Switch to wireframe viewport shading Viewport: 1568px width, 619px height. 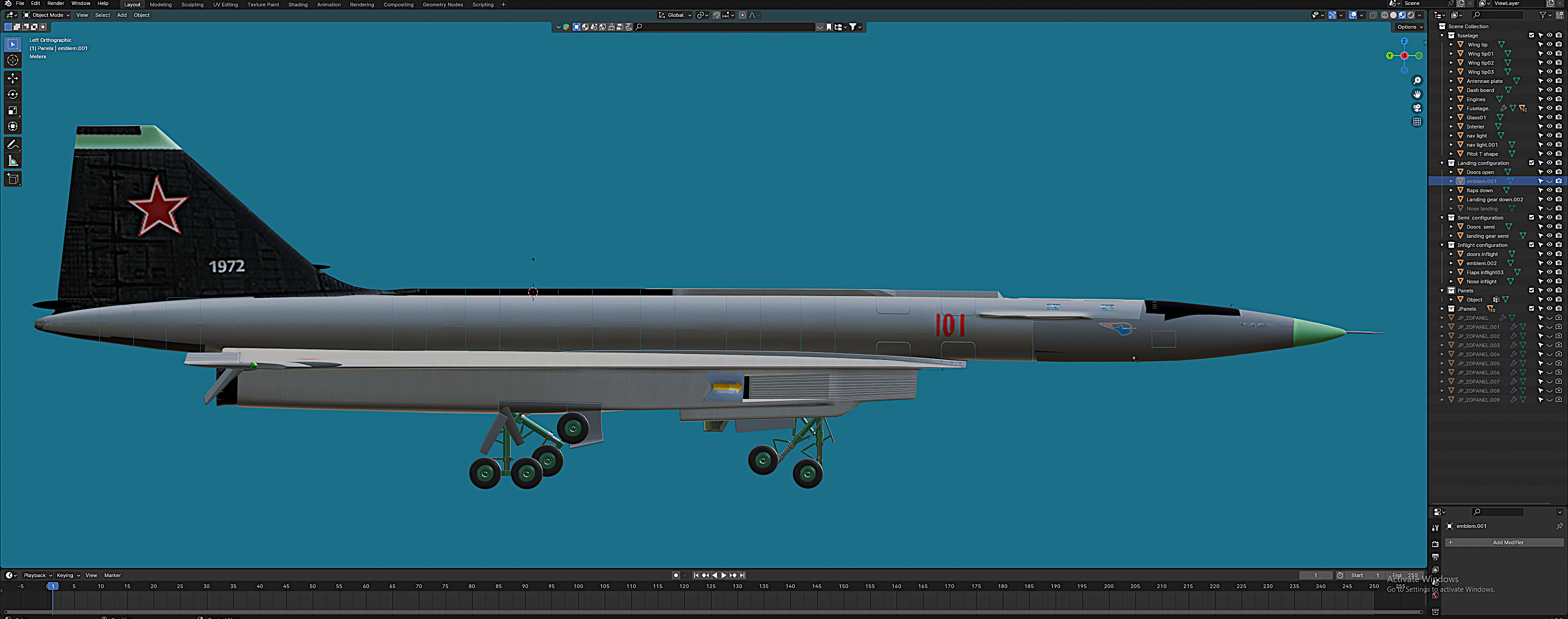[x=1385, y=15]
